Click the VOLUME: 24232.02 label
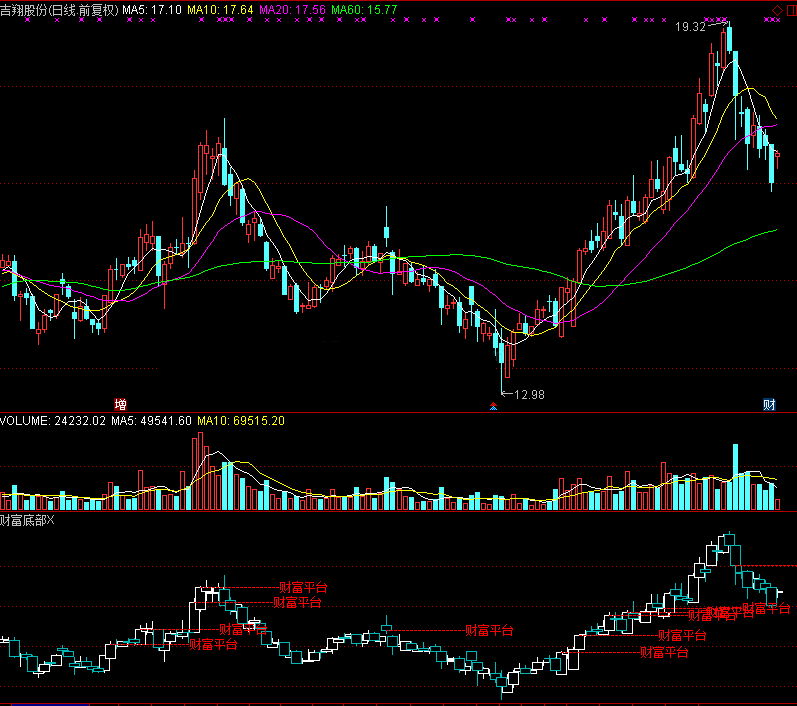 coord(53,421)
